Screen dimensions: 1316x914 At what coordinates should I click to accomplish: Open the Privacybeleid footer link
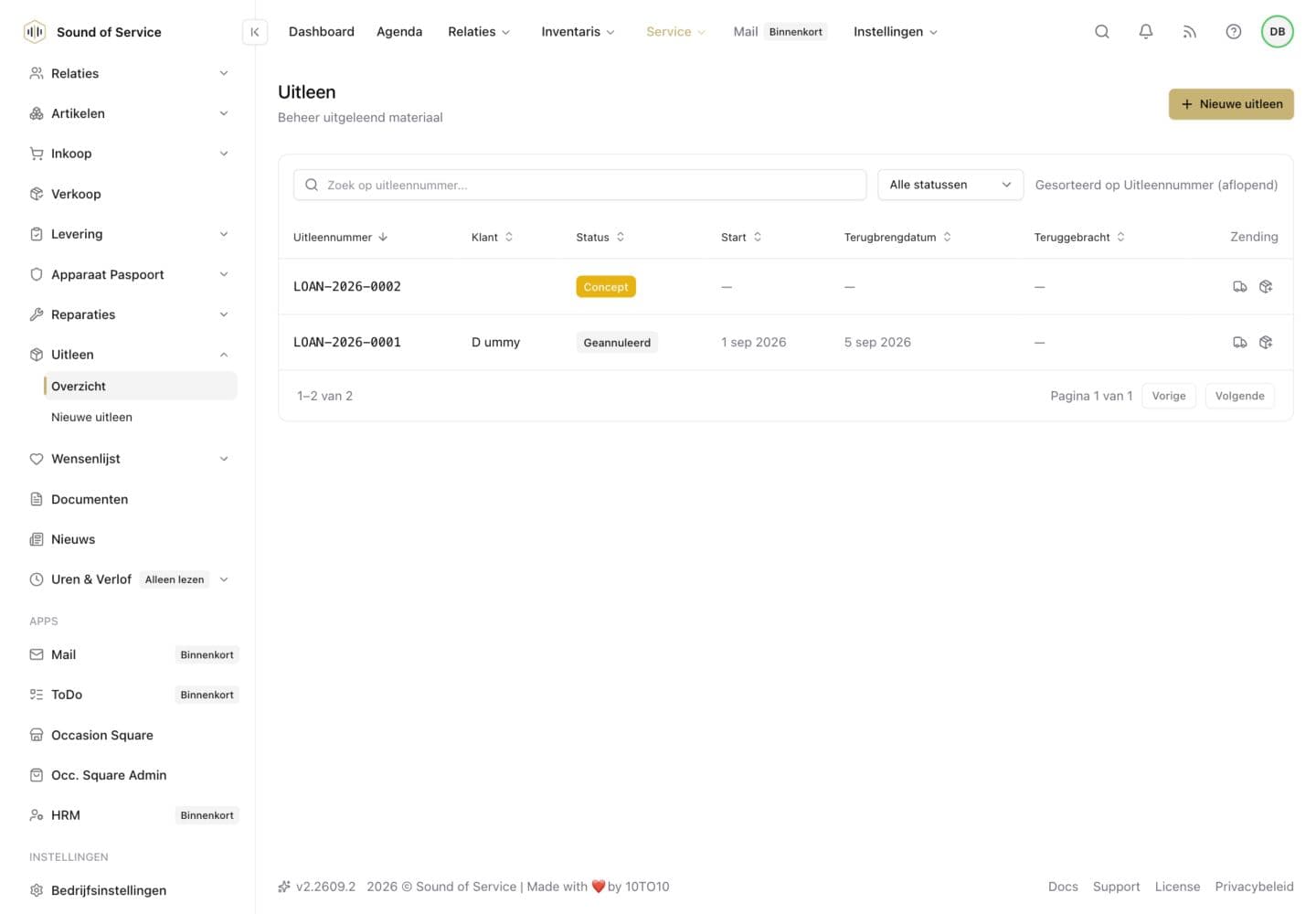click(1254, 887)
